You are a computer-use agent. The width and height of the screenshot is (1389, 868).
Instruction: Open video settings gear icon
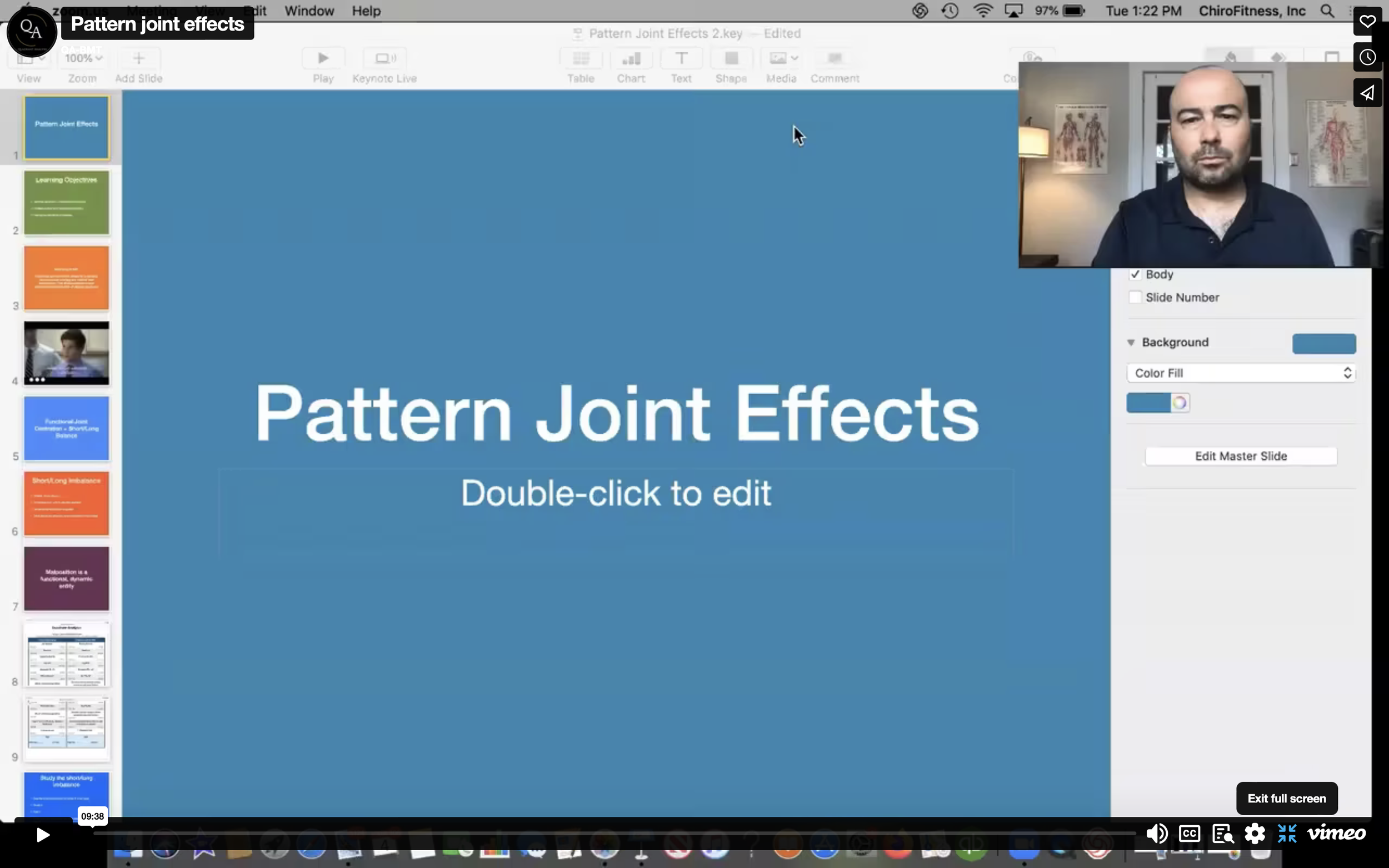1255,834
